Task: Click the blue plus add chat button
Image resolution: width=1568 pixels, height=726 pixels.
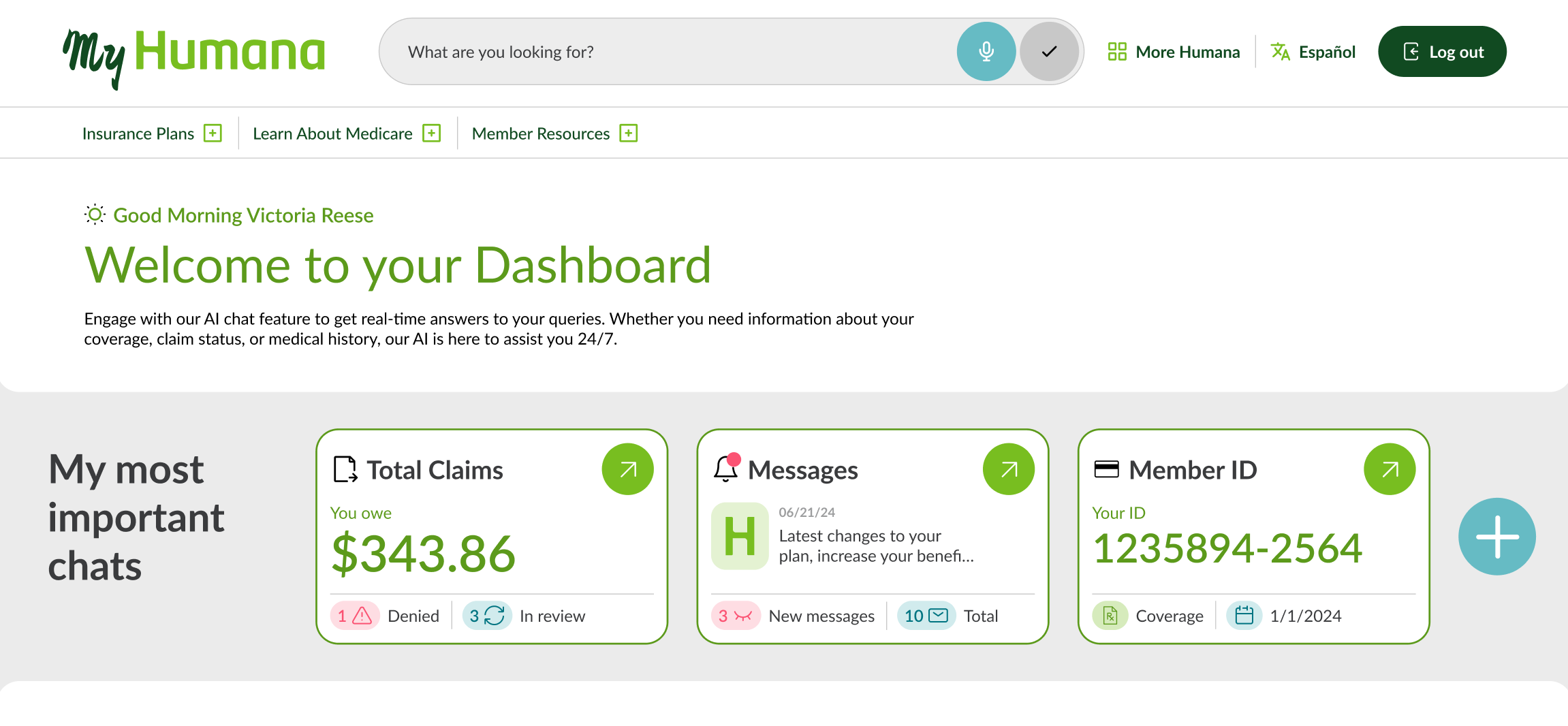Action: [1496, 537]
